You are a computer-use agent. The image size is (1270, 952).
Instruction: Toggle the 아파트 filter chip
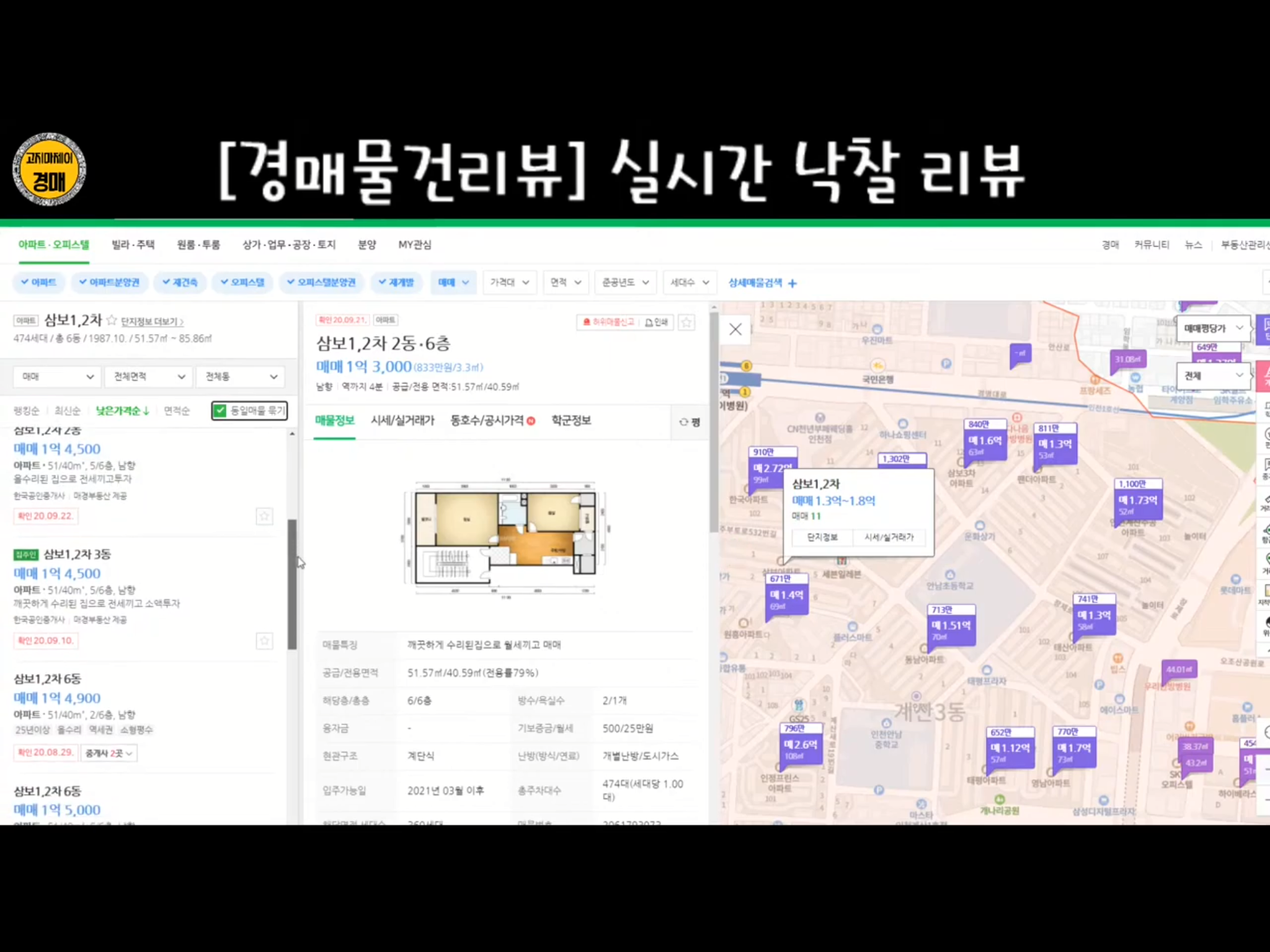click(x=38, y=283)
